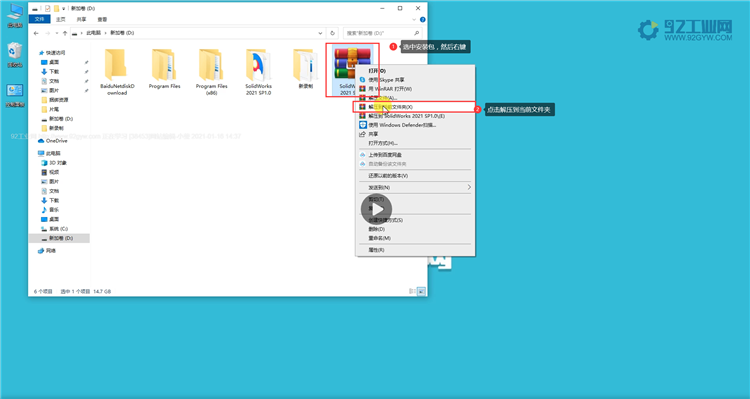This screenshot has height=399, width=750.
Task: Click the blue help question mark icon
Action: pos(422,20)
